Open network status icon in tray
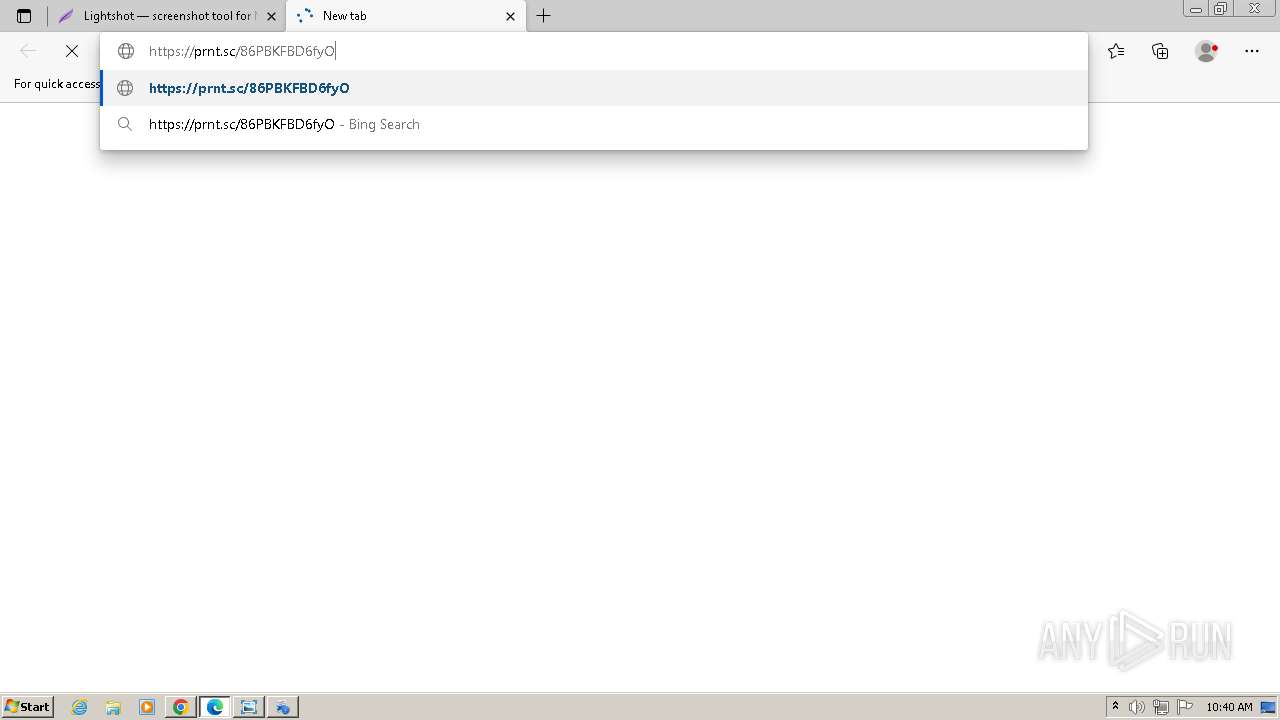1280x720 pixels. [x=1161, y=707]
